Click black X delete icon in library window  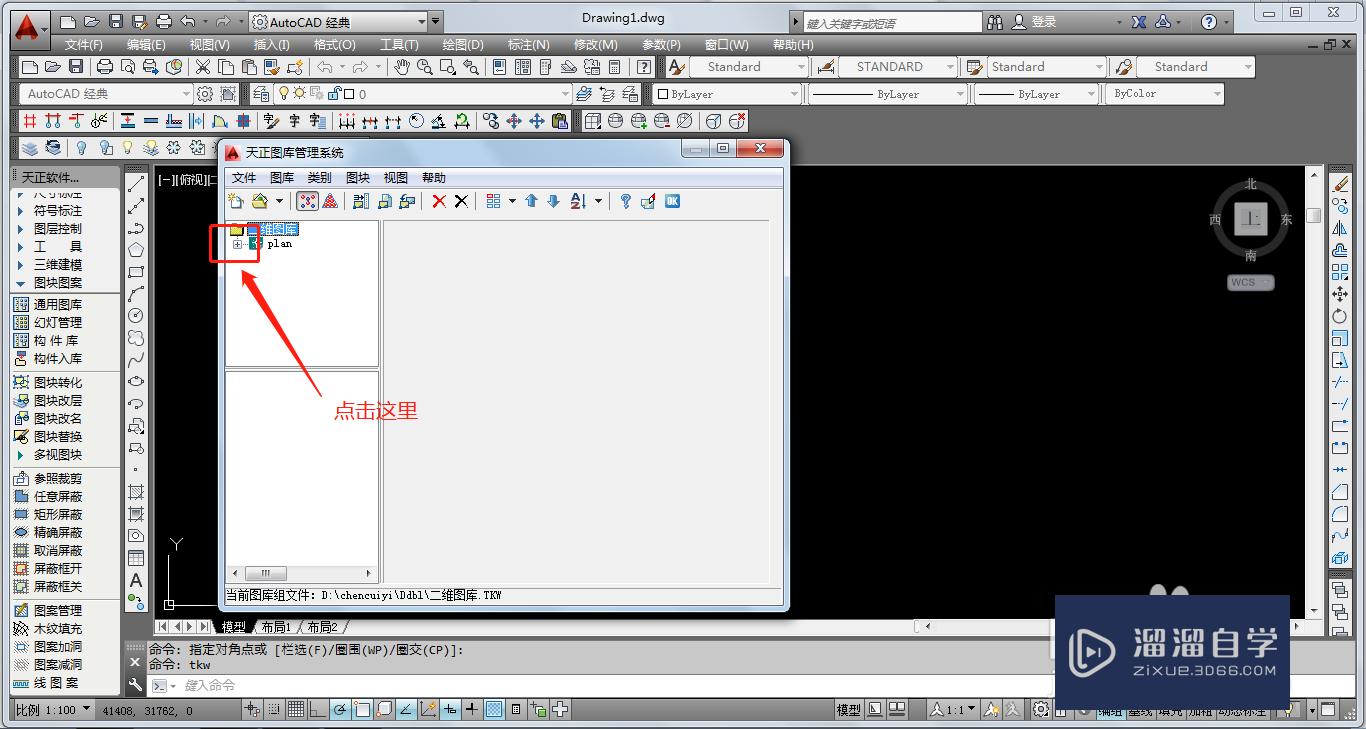tap(461, 201)
